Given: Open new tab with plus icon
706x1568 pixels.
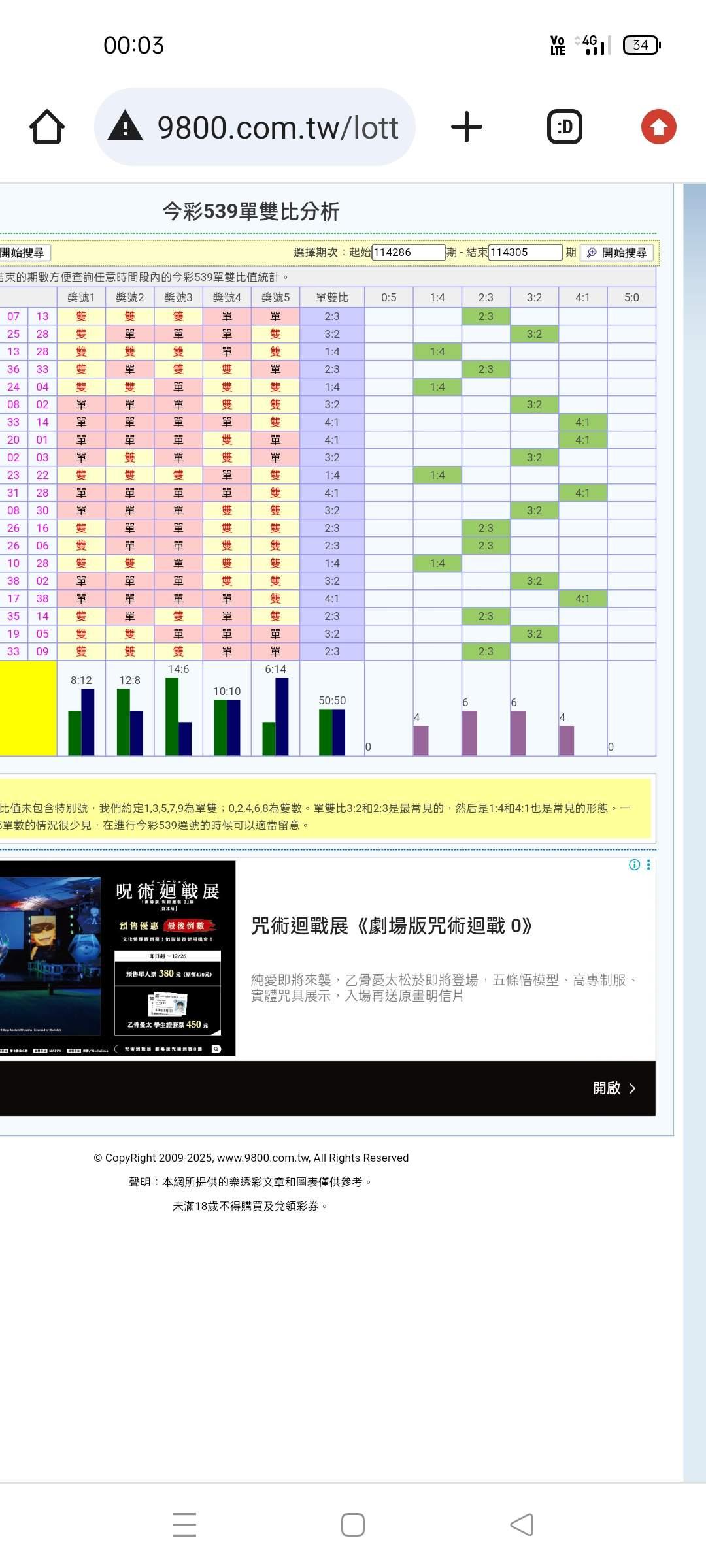Looking at the screenshot, I should pos(467,127).
